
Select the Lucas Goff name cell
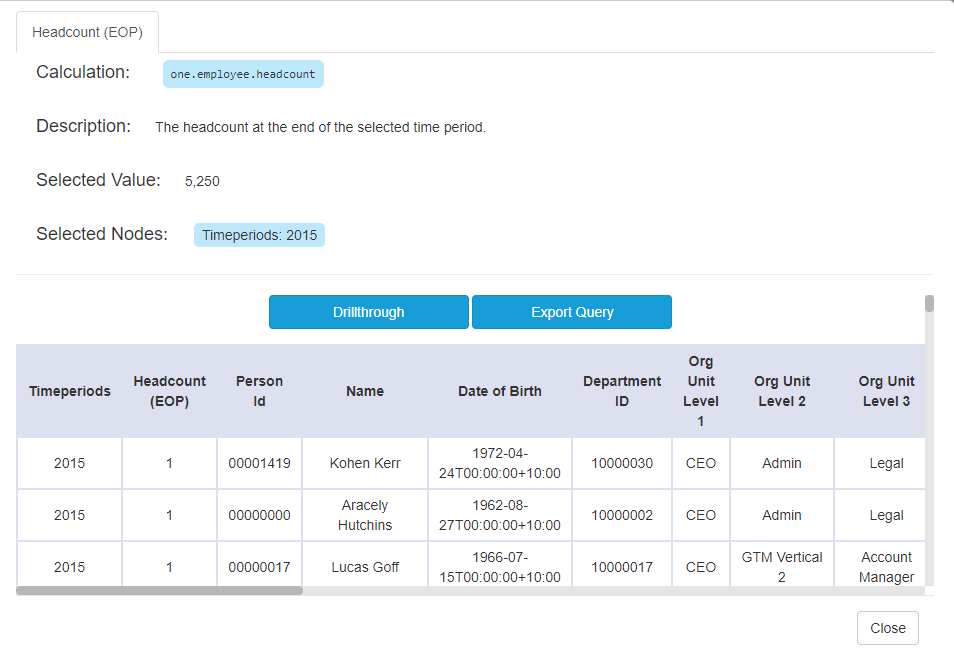tap(365, 567)
